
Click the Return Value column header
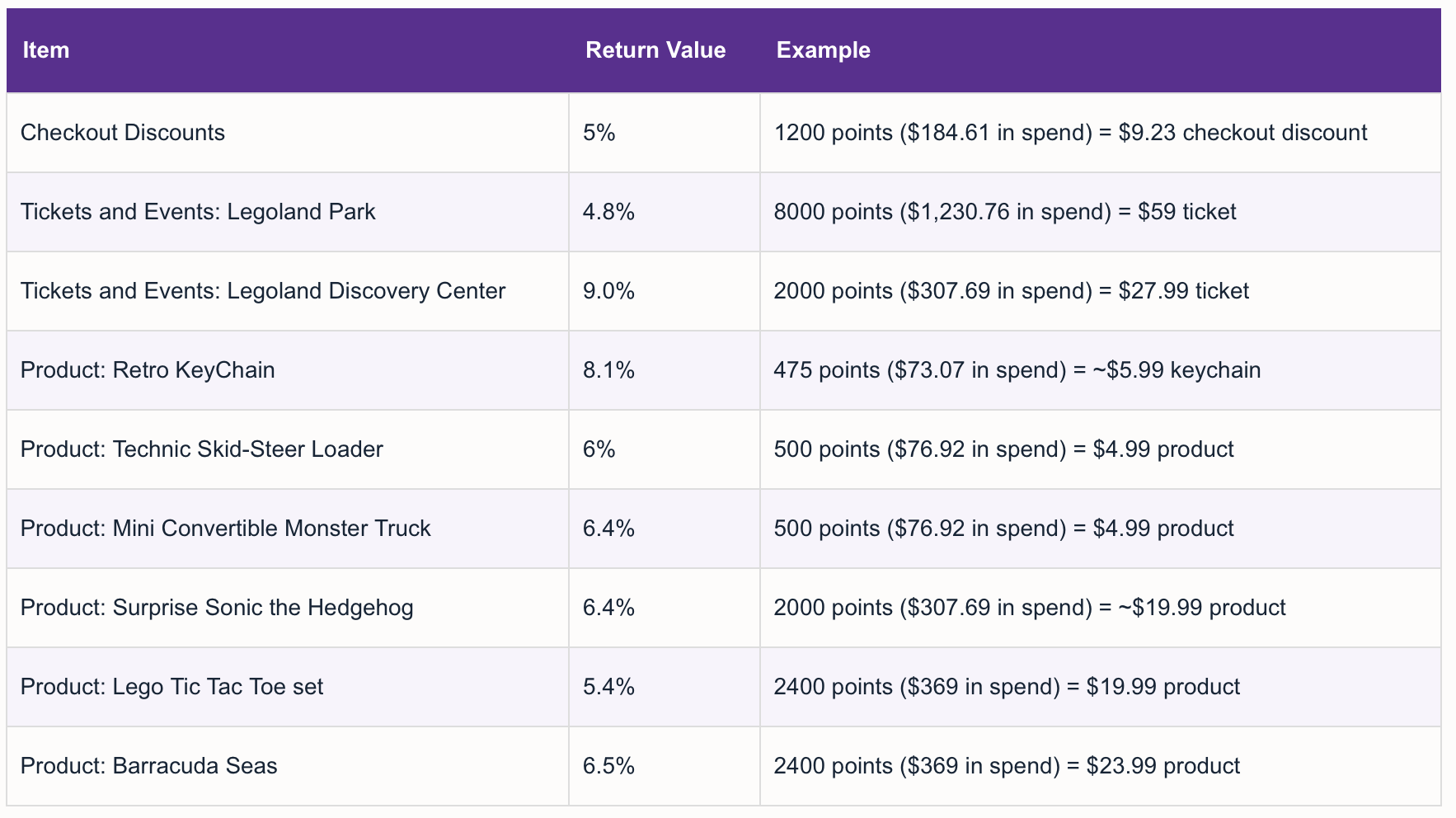(x=655, y=50)
